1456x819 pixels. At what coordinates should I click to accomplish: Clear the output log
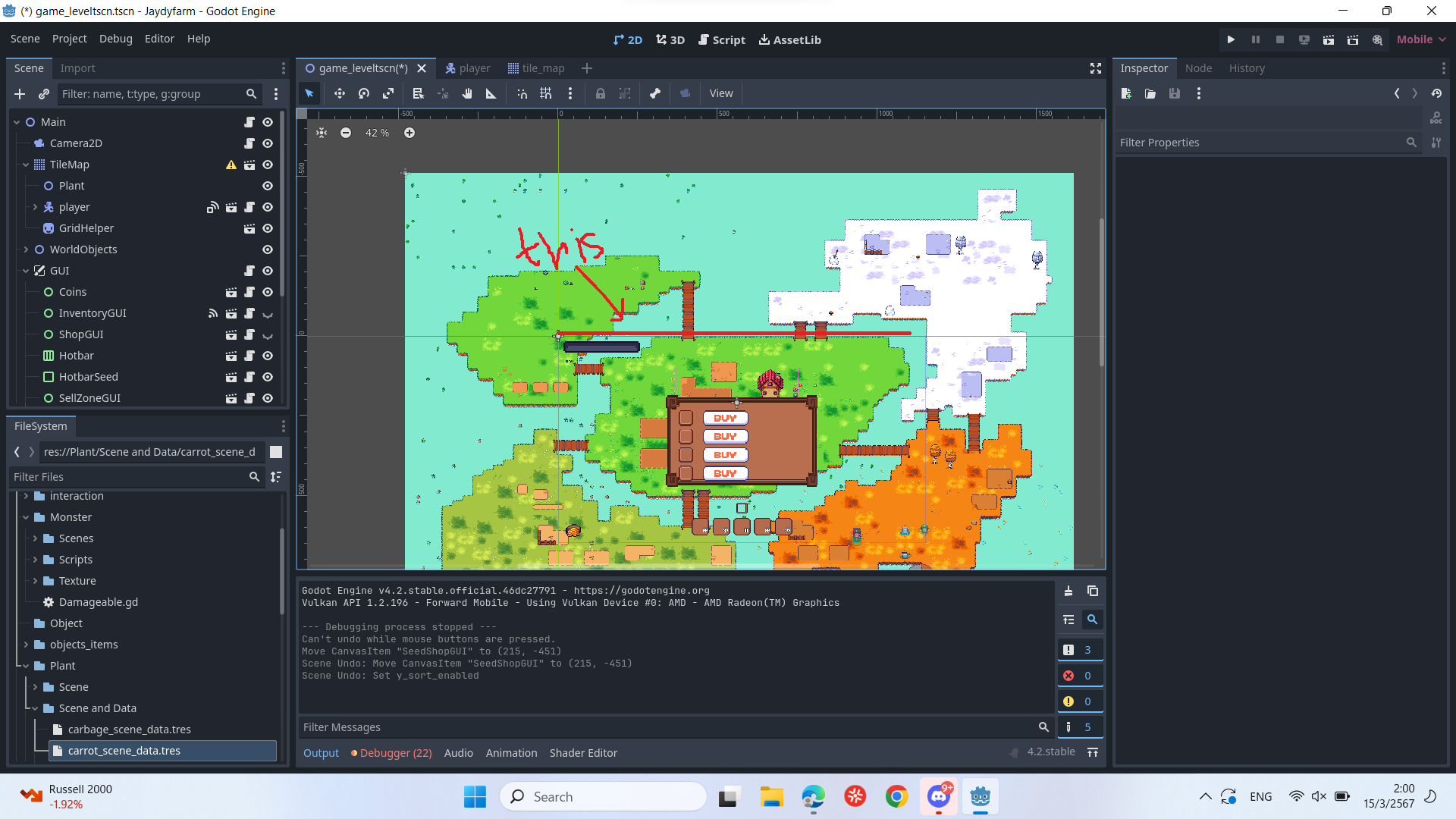tap(1068, 591)
